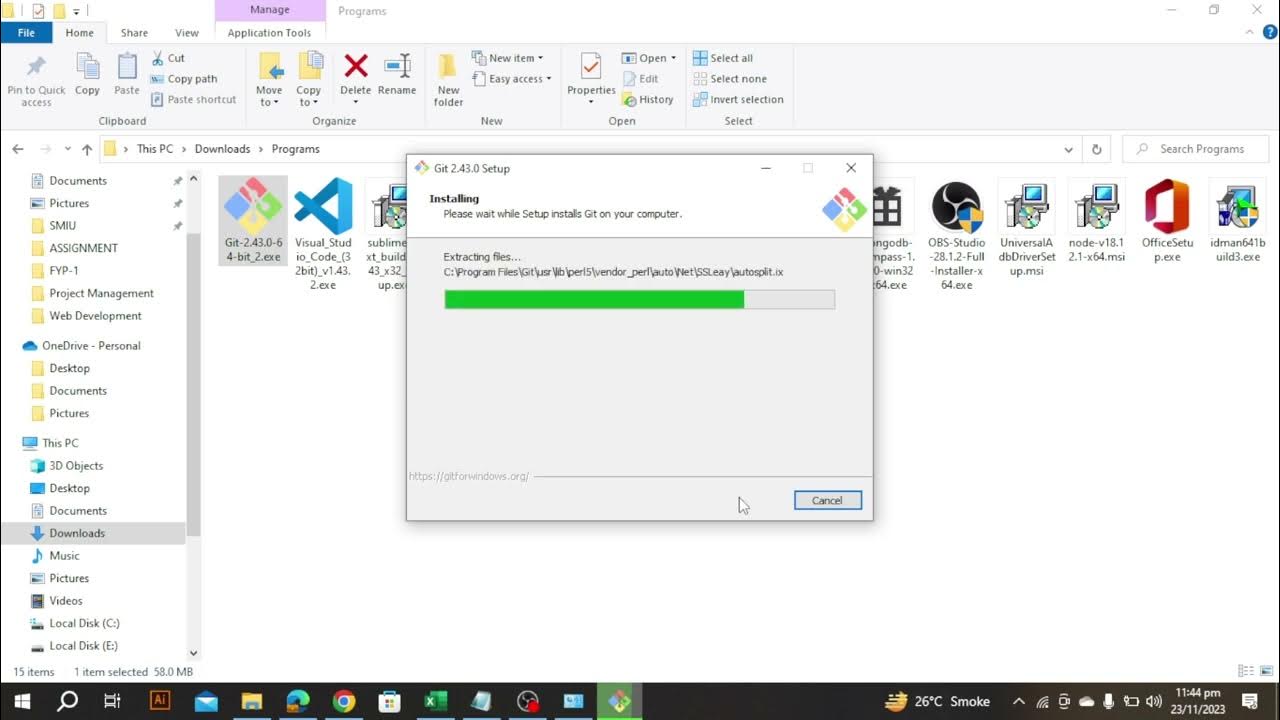Select Music in navigation pane
The image size is (1280, 720).
pyautogui.click(x=64, y=556)
